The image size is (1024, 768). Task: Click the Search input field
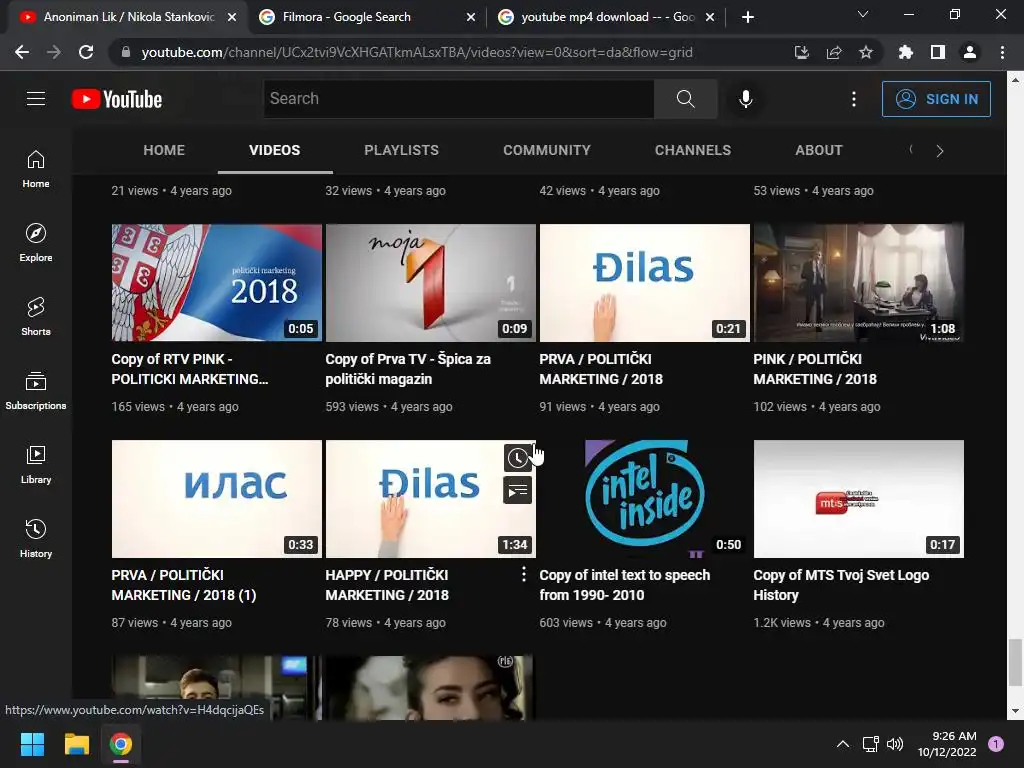click(x=458, y=99)
